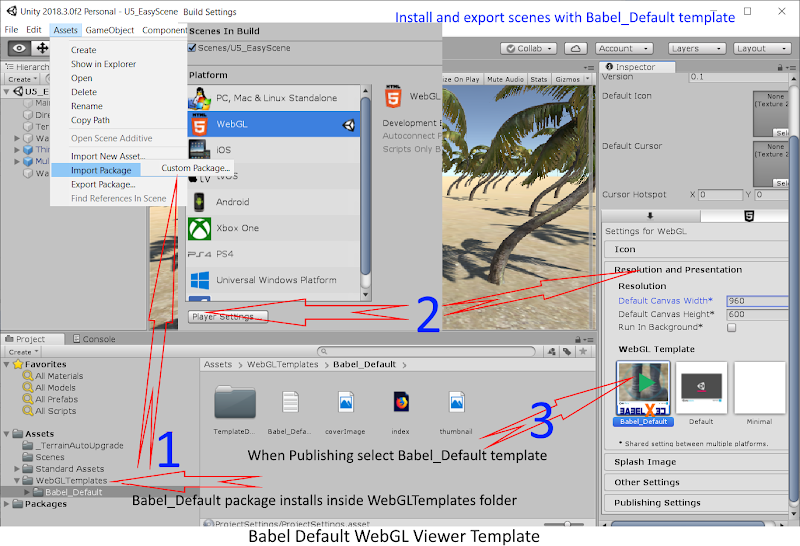Select the Android platform

274,202
